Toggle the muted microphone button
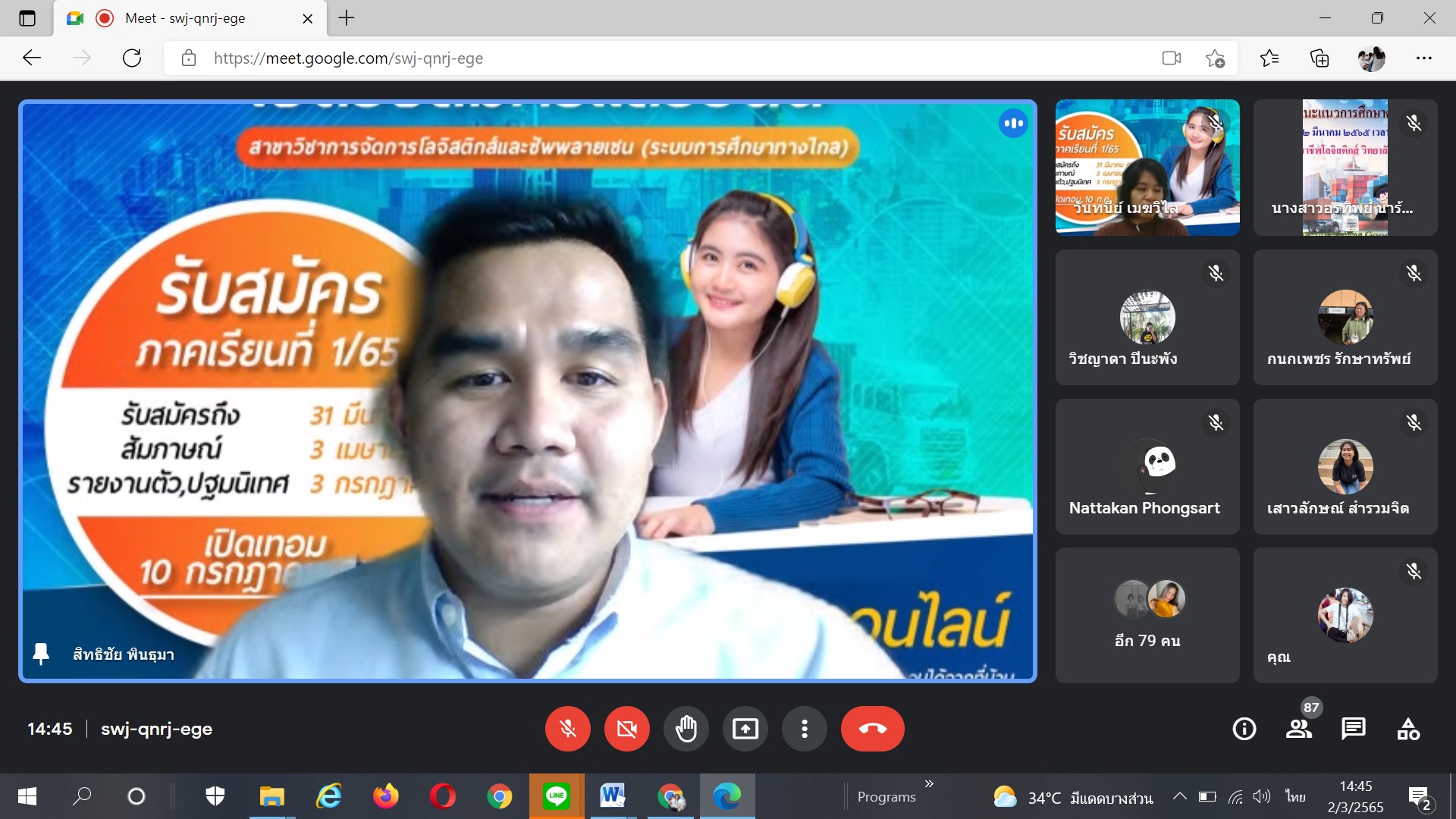1456x819 pixels. pyautogui.click(x=567, y=729)
